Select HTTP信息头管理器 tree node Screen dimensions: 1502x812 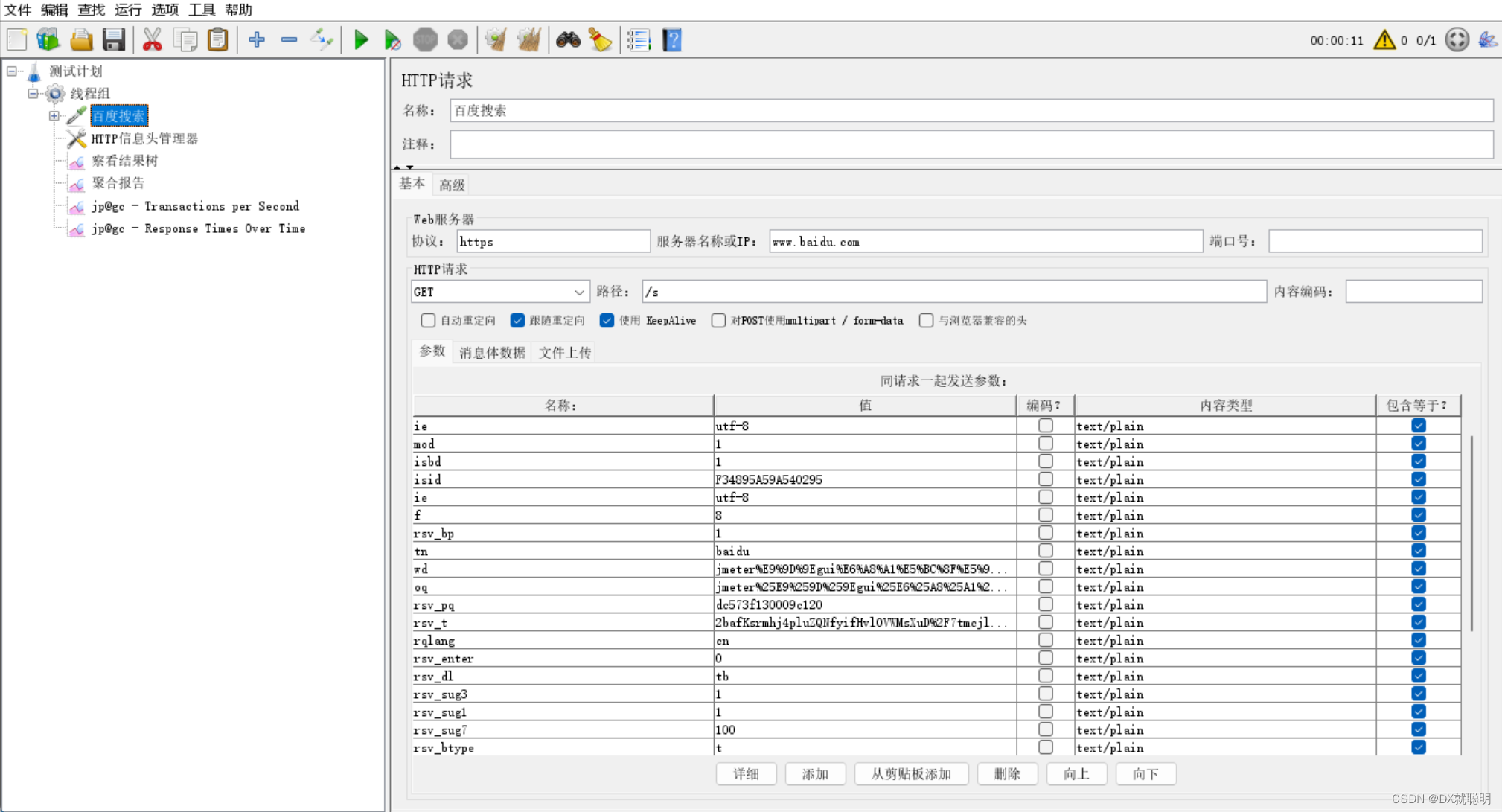pos(144,138)
